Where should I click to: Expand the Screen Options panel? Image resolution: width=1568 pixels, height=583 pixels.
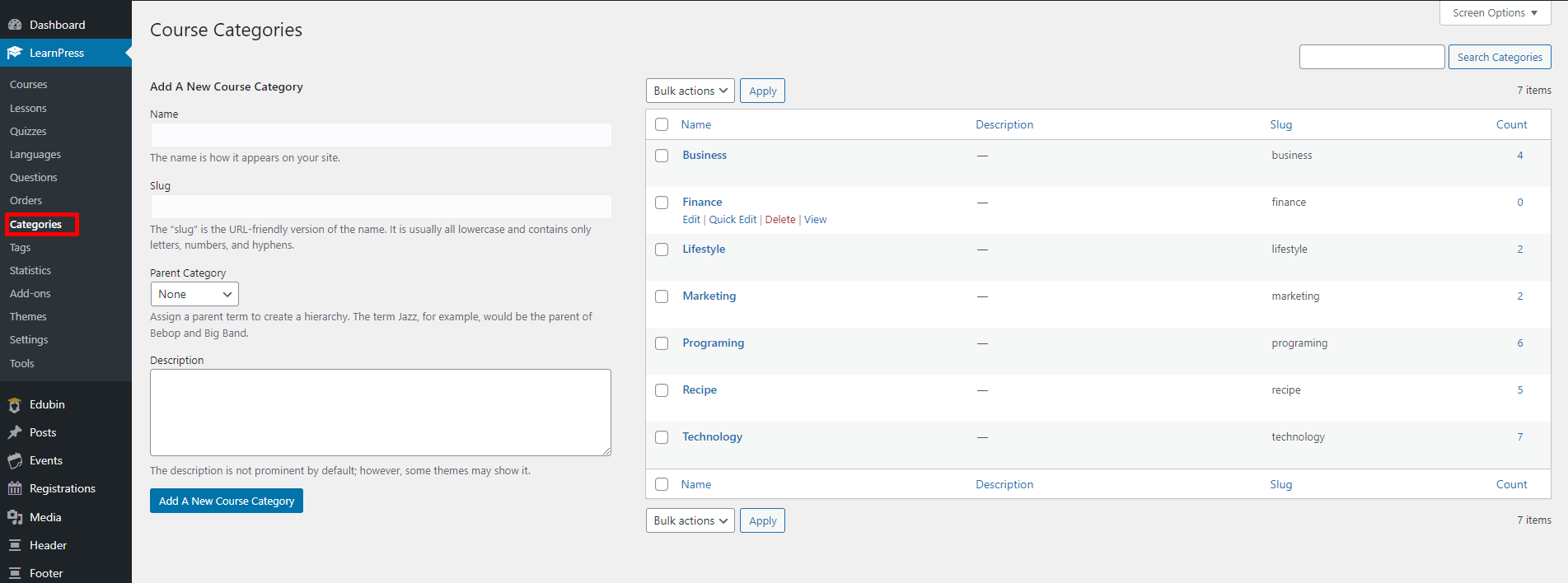[x=1495, y=13]
